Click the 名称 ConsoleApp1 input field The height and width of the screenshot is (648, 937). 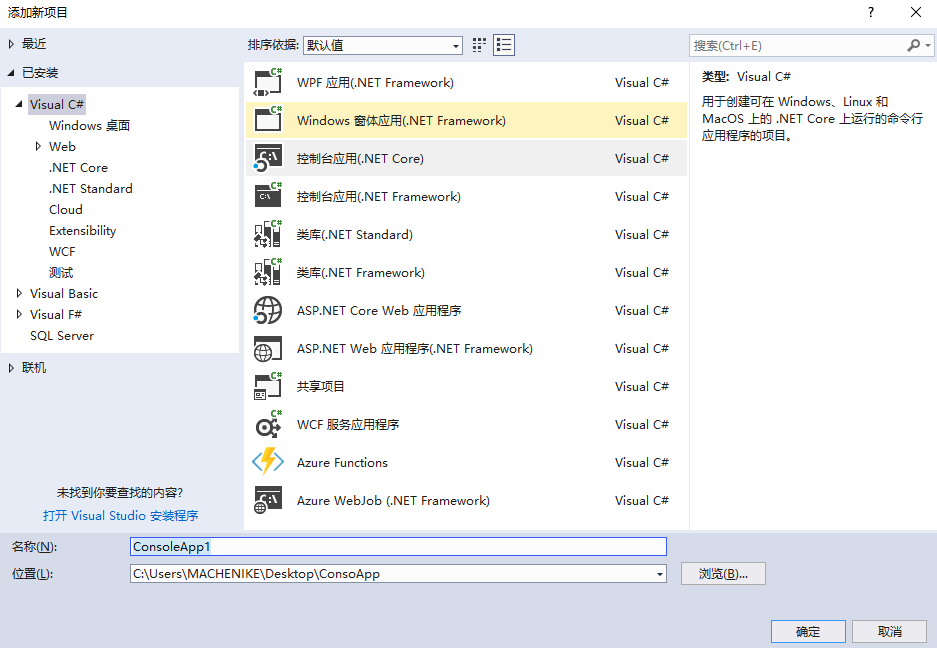click(398, 546)
